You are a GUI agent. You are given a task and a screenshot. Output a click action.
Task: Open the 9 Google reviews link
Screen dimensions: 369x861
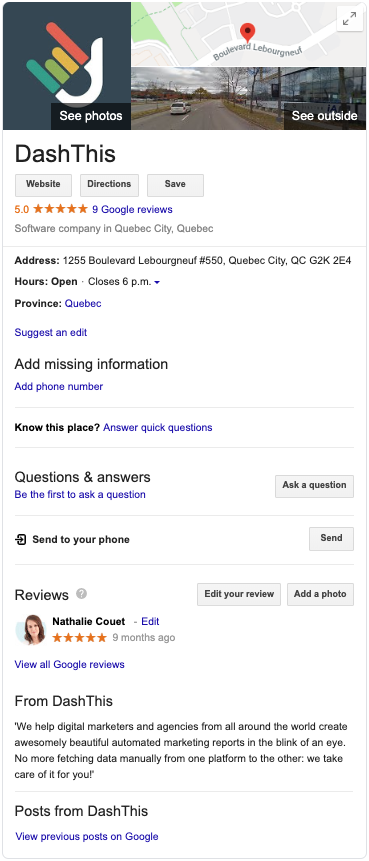point(132,209)
